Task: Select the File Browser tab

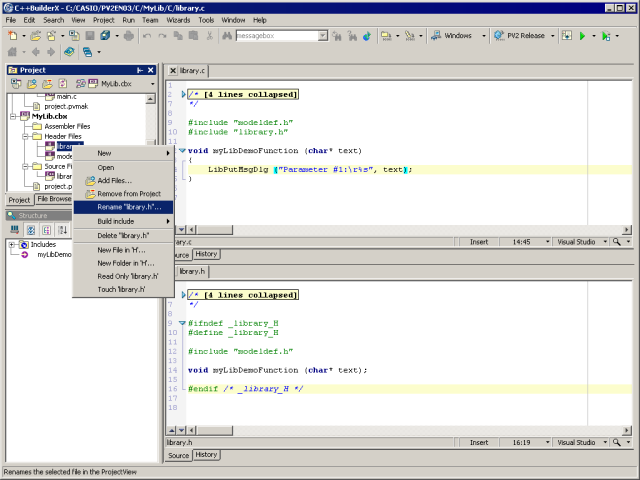Action: click(x=54, y=199)
